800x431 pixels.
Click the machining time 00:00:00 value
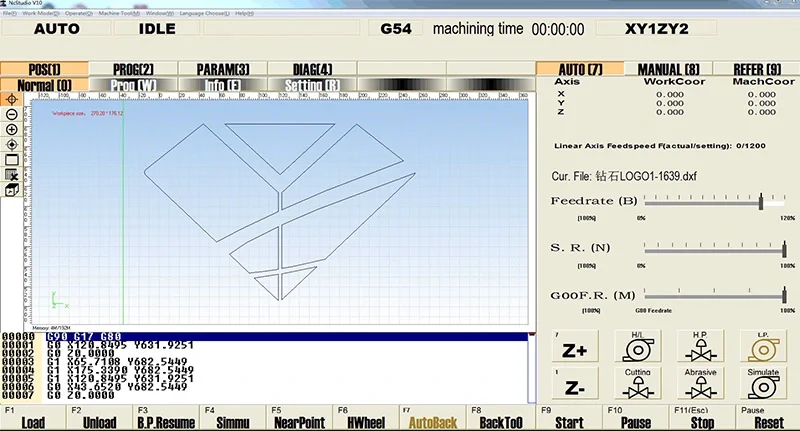tap(558, 29)
